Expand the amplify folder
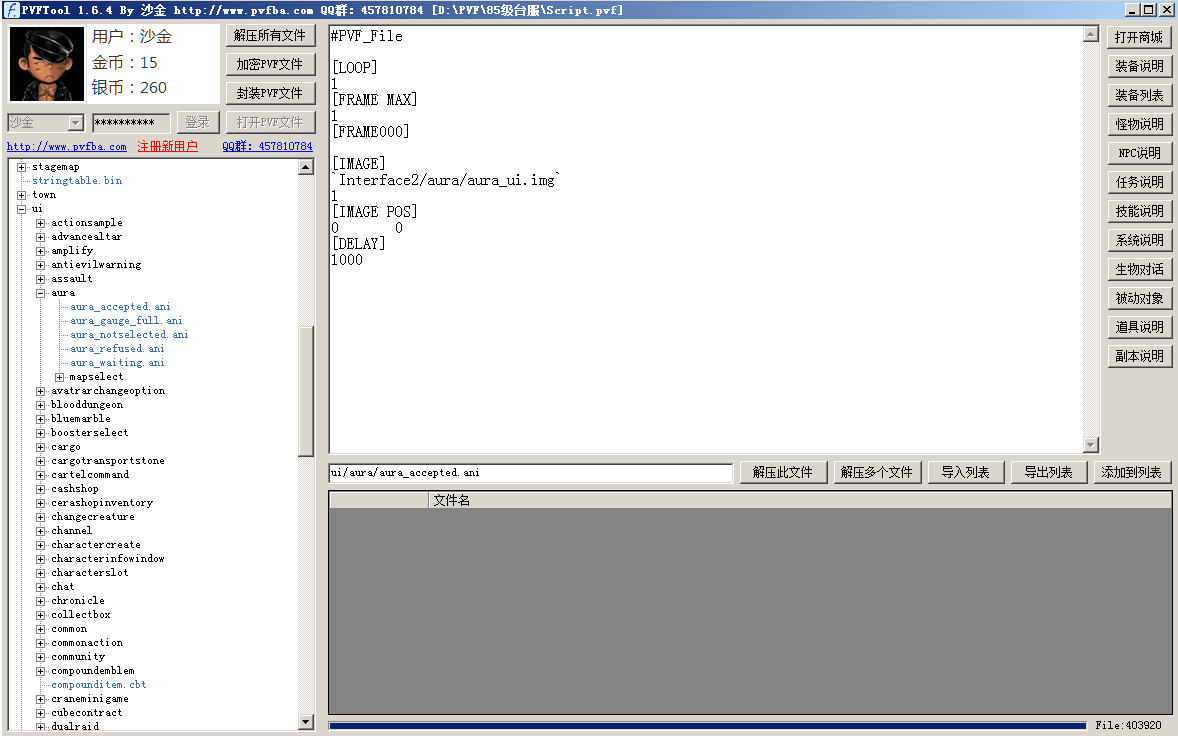 point(41,251)
